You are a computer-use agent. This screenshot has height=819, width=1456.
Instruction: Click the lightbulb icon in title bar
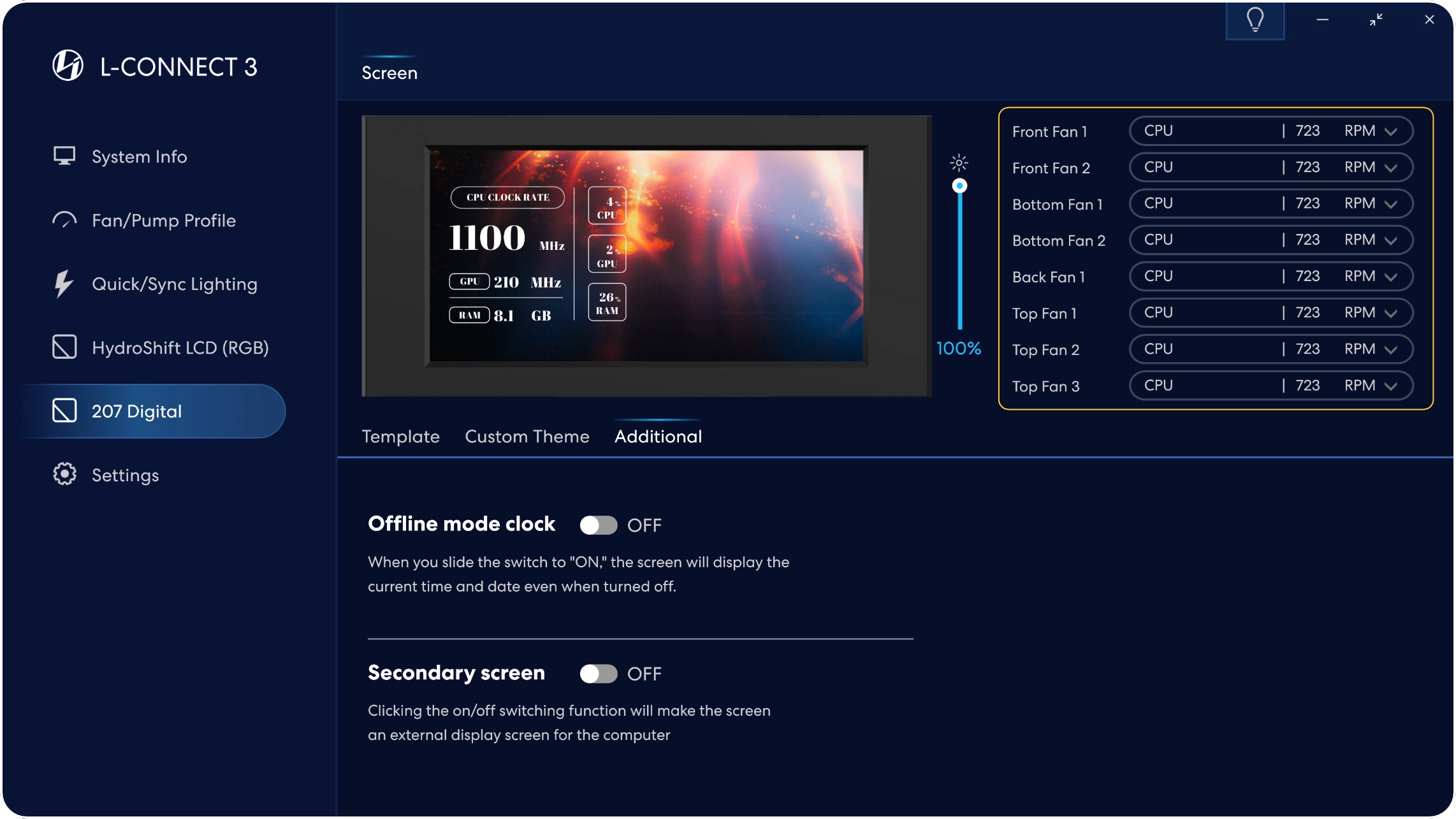1255,20
